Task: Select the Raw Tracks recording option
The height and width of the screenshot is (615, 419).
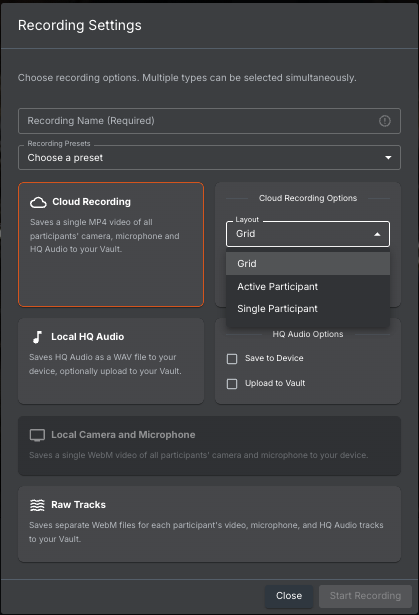Action: pos(210,524)
